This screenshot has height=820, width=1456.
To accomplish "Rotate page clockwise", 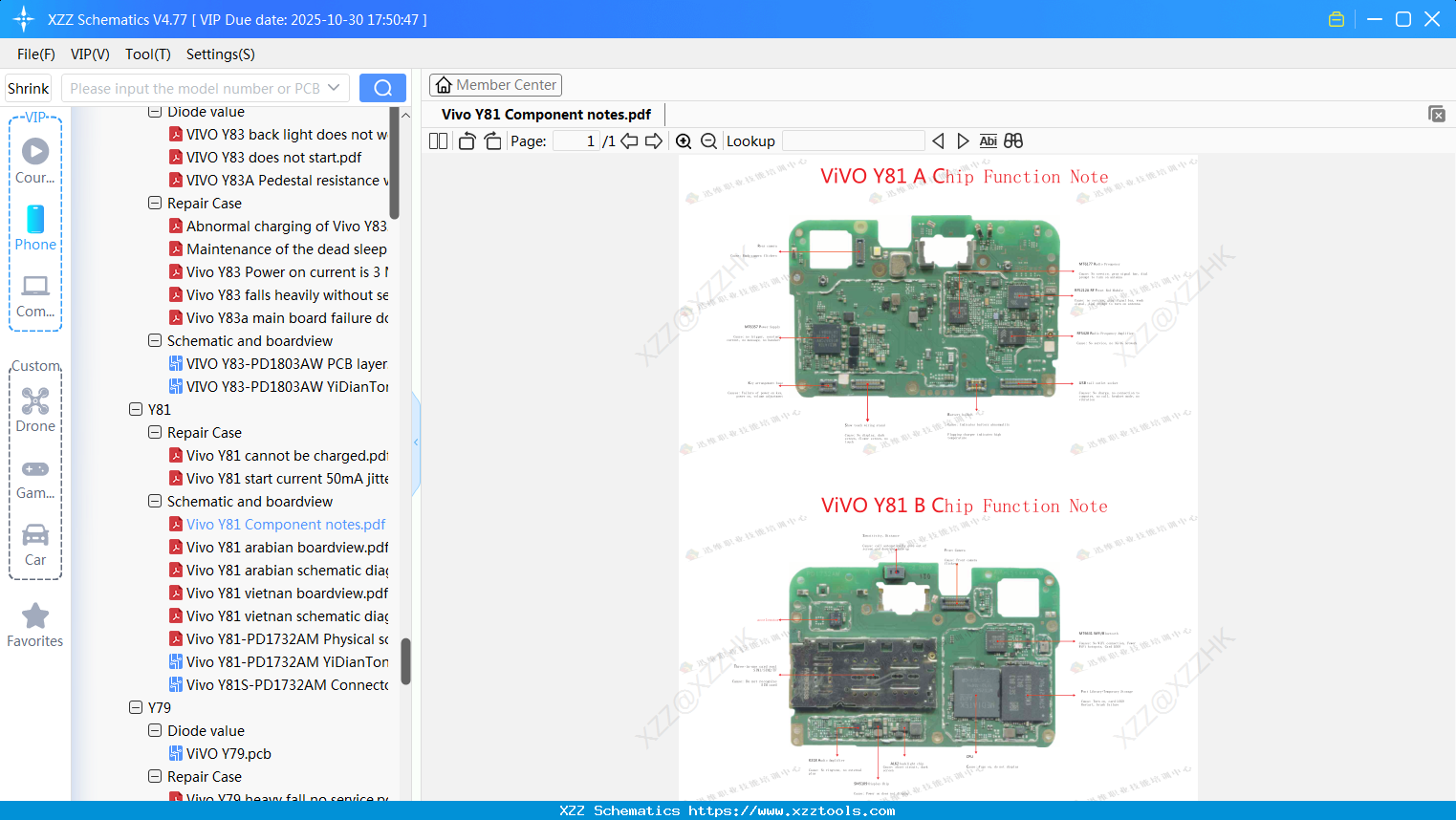I will pyautogui.click(x=492, y=141).
